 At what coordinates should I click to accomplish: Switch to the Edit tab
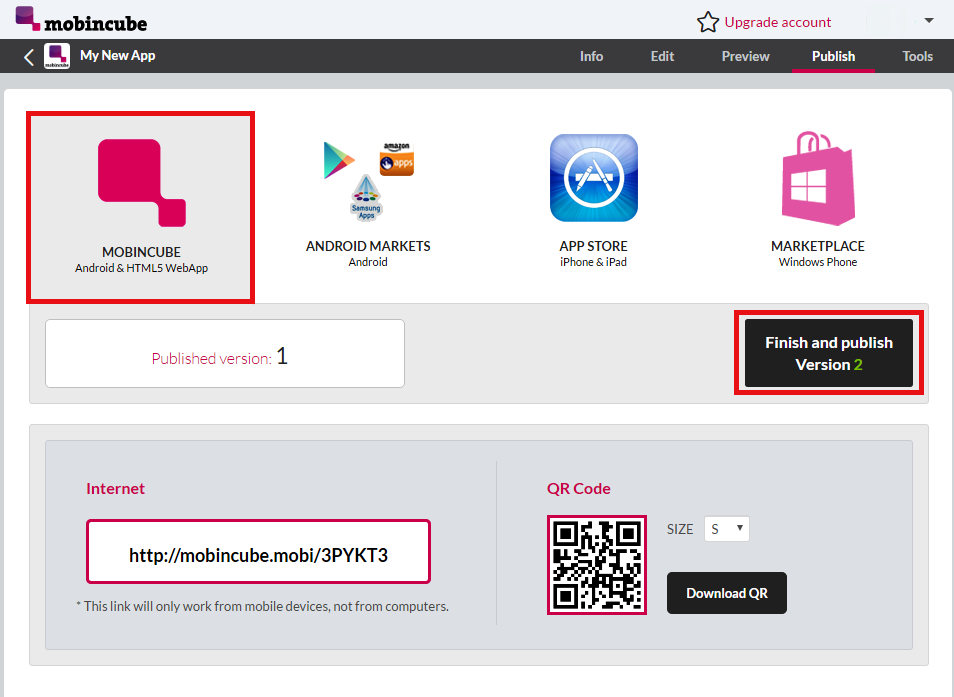click(x=662, y=57)
